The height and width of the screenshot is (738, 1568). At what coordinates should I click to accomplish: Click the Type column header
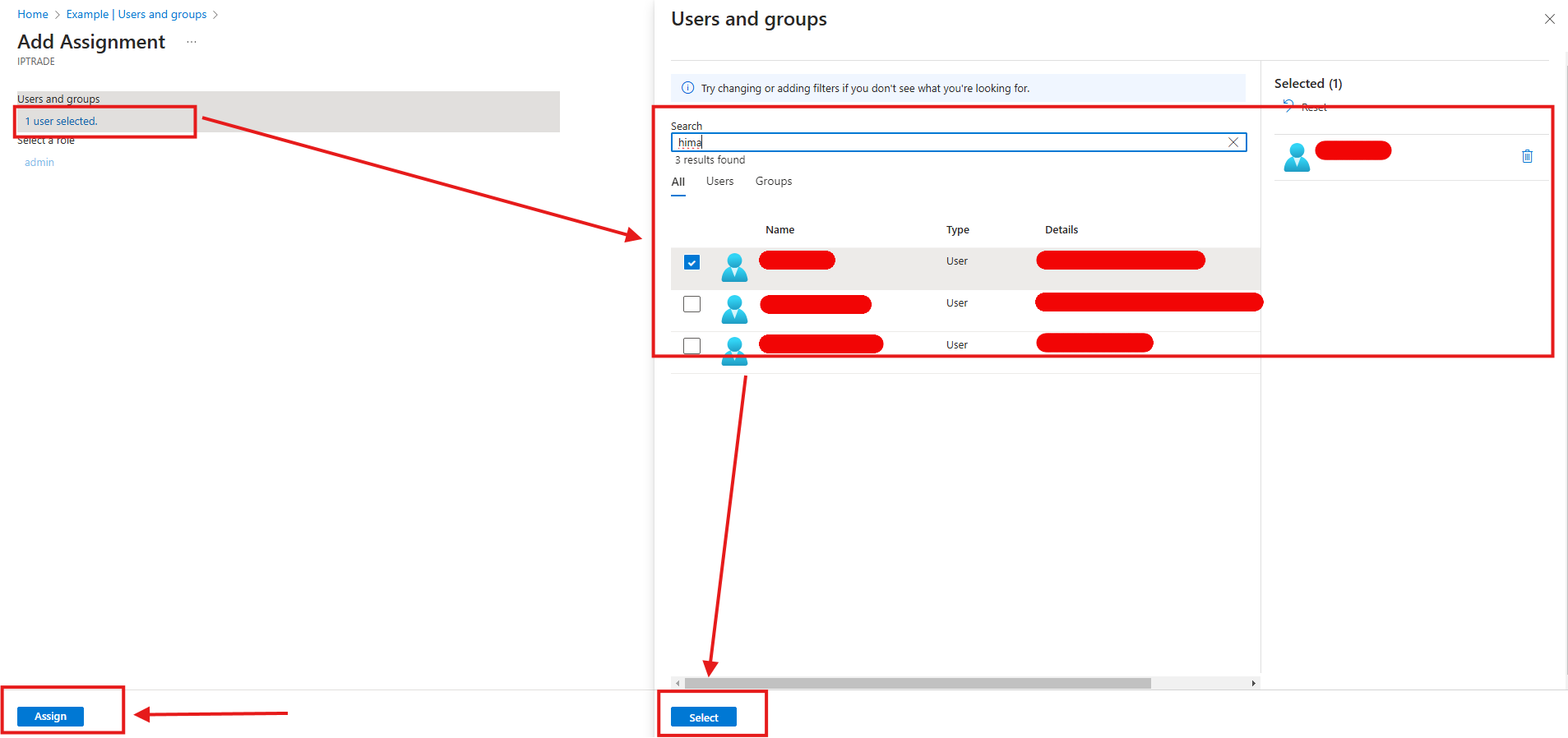click(x=957, y=230)
